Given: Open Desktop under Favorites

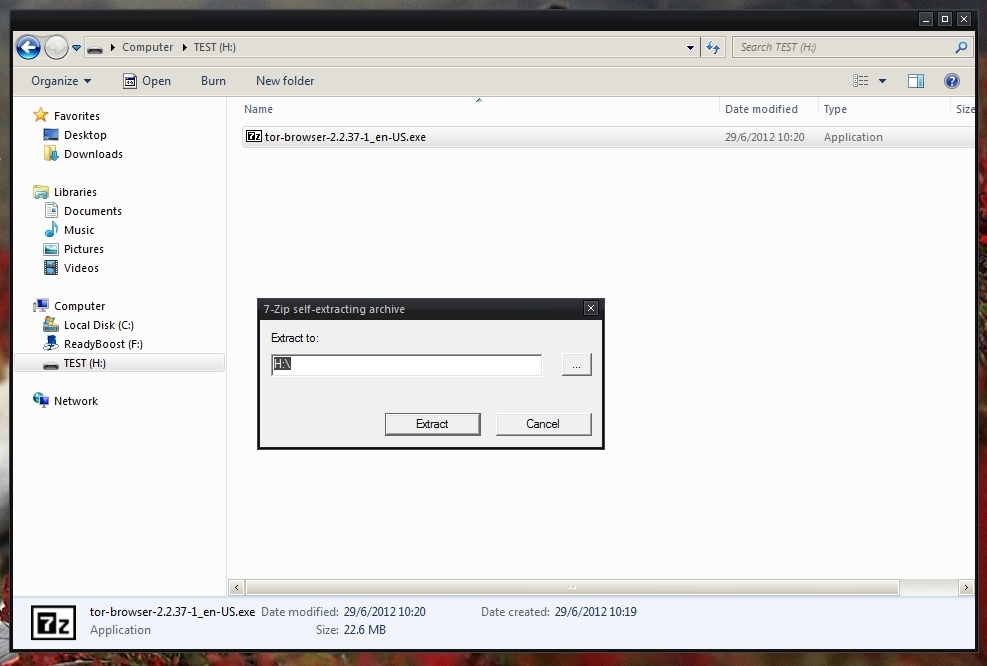Looking at the screenshot, I should point(85,135).
